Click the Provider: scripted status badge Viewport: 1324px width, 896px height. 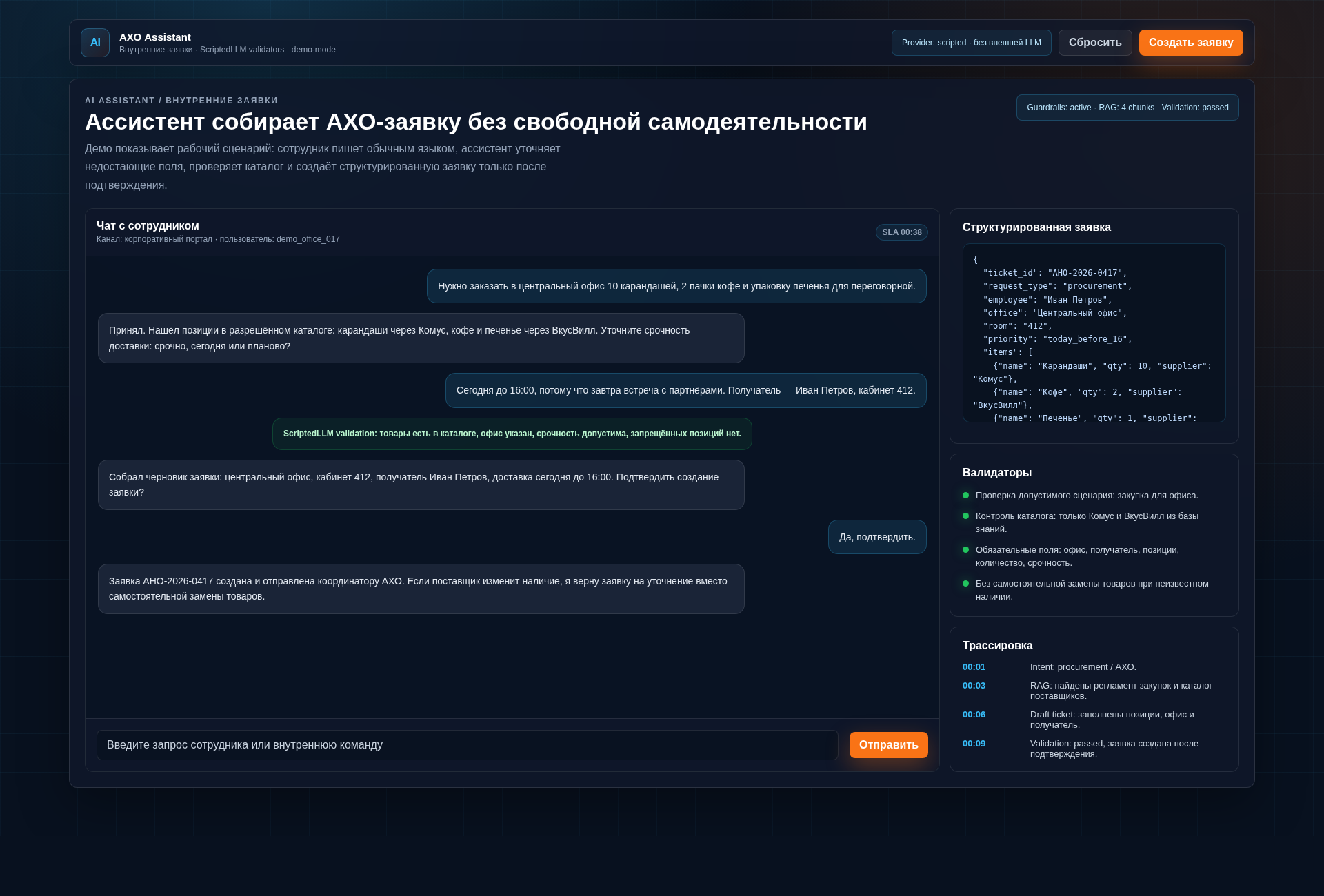[971, 43]
